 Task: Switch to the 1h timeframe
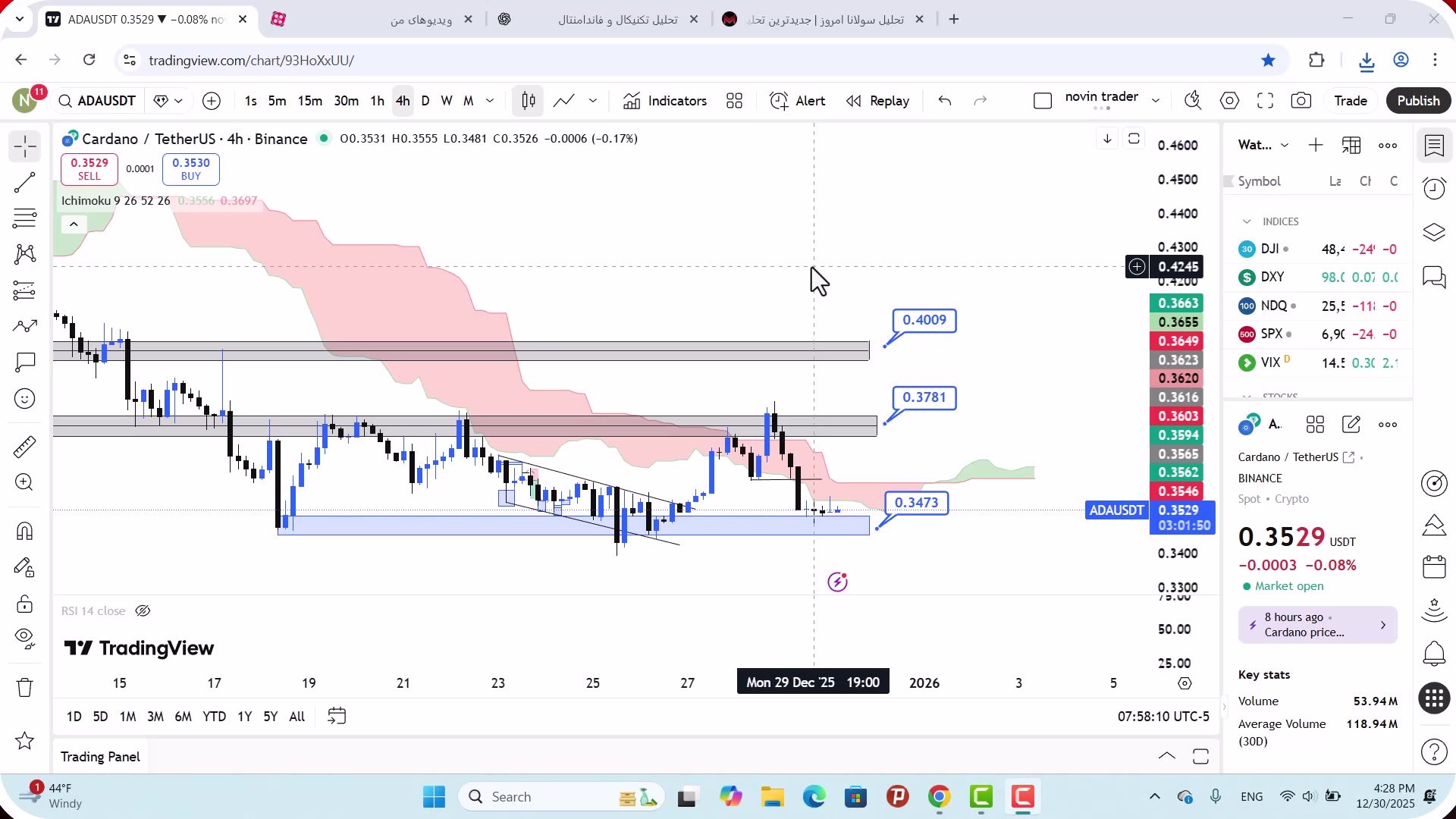tap(377, 101)
